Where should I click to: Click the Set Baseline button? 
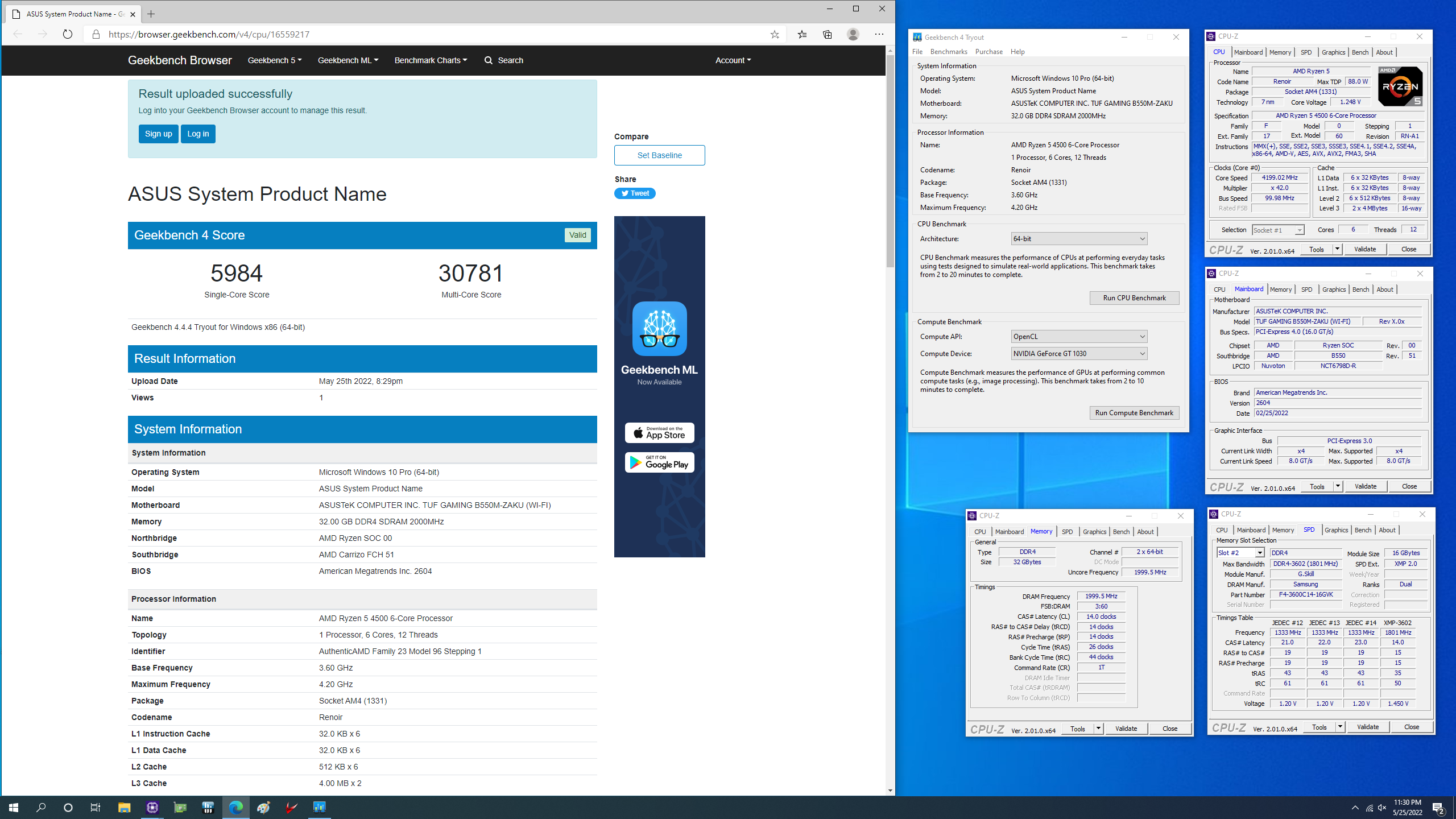(659, 155)
